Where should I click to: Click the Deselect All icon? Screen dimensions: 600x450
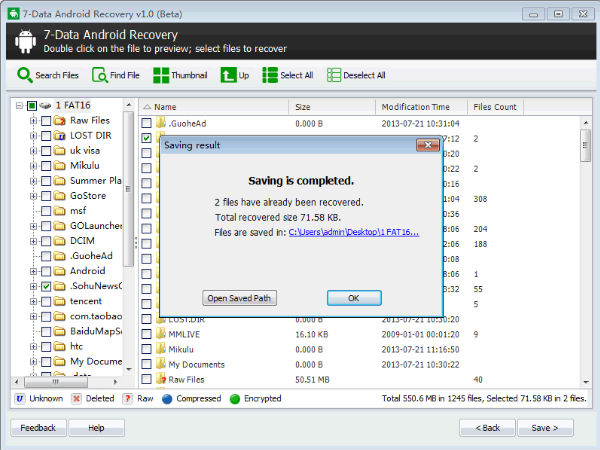tap(333, 75)
